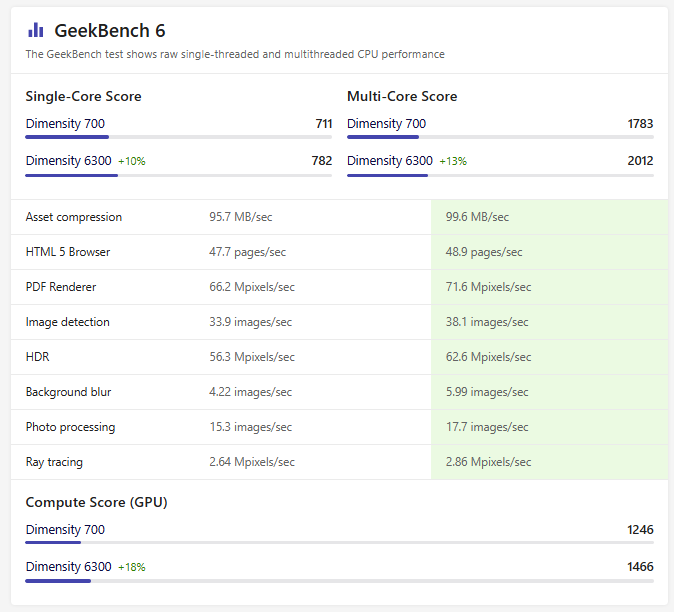
Task: Click the 95.7 MB/sec value
Action: 241,217
